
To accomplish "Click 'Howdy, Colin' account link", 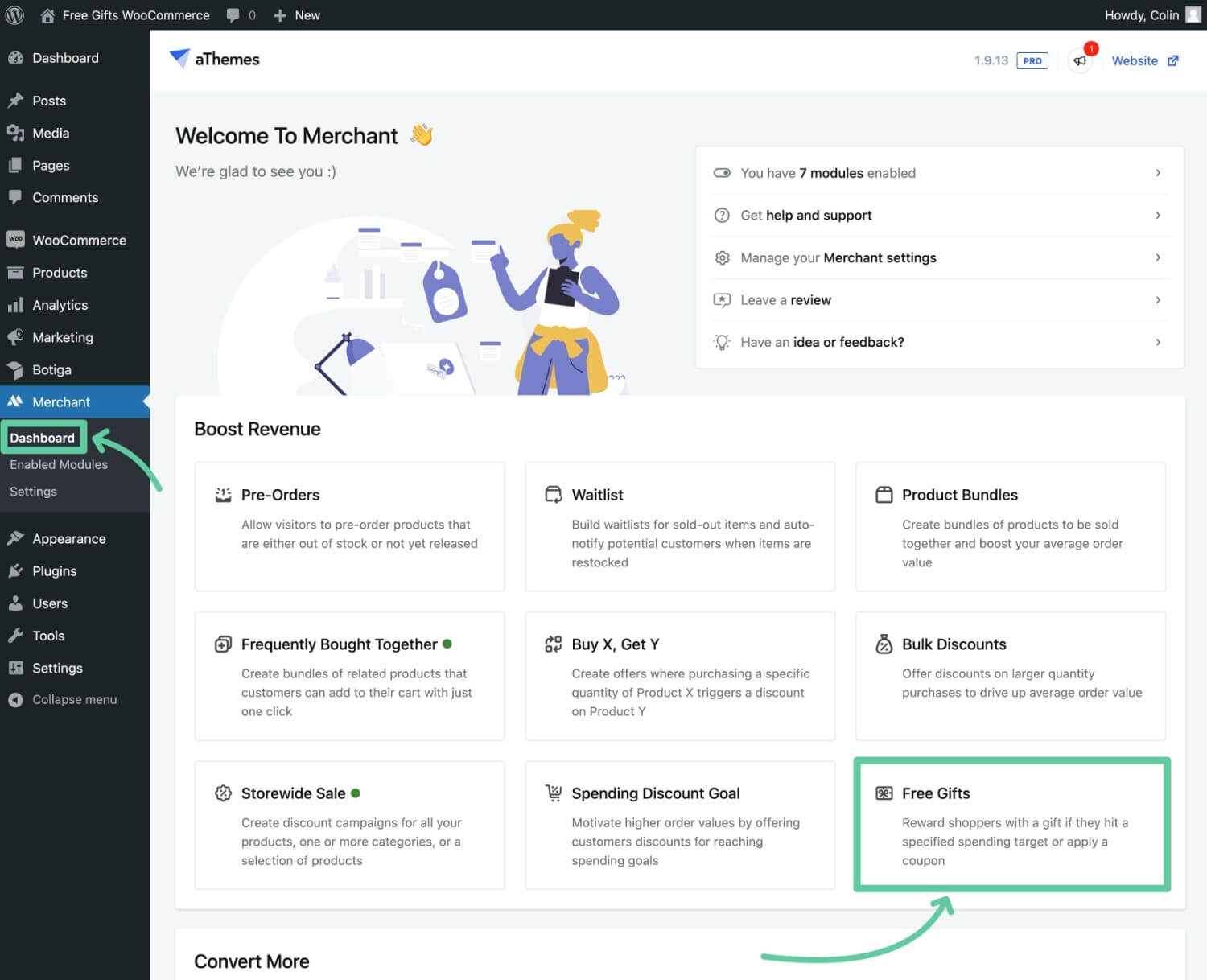I will tap(1142, 15).
